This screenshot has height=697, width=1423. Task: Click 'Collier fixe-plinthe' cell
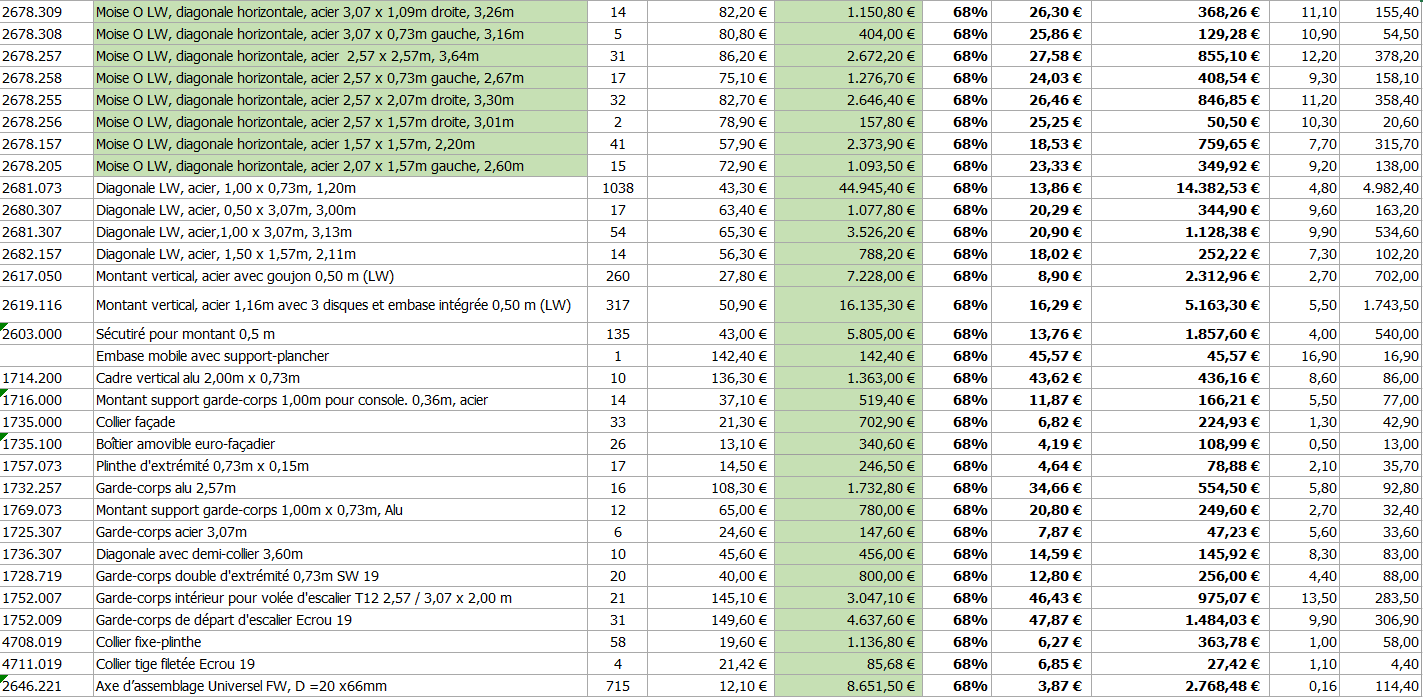coord(340,642)
